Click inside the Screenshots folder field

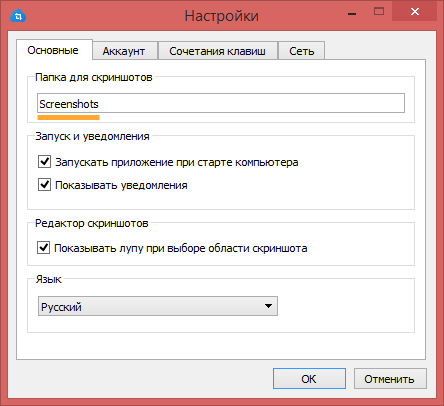221,103
